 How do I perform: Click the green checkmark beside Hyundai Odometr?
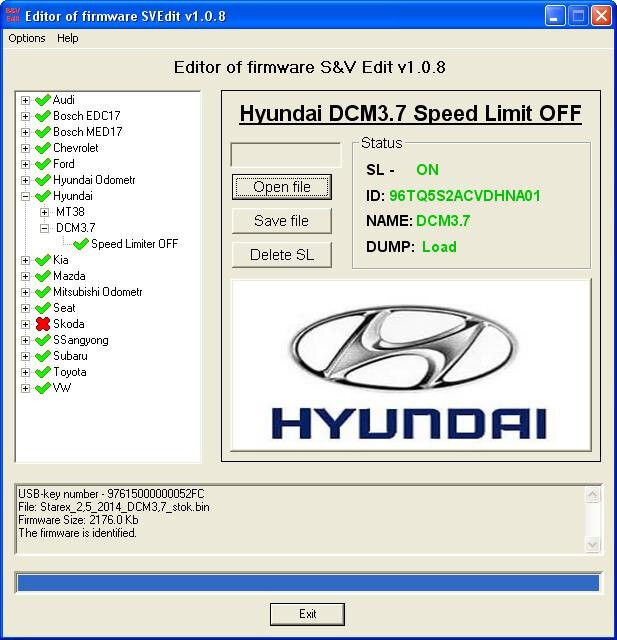43,180
